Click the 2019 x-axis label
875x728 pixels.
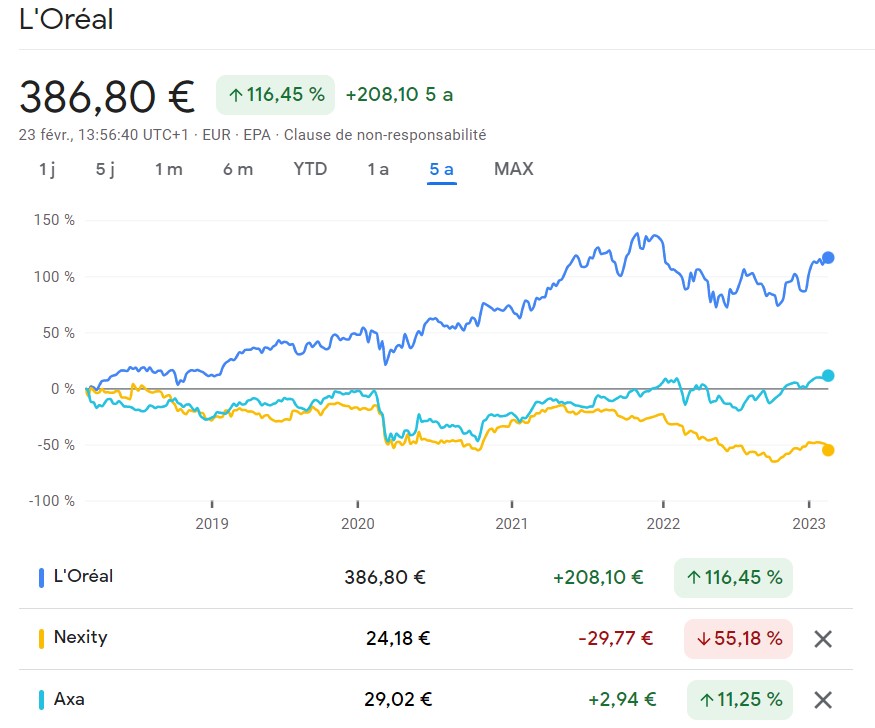(212, 523)
